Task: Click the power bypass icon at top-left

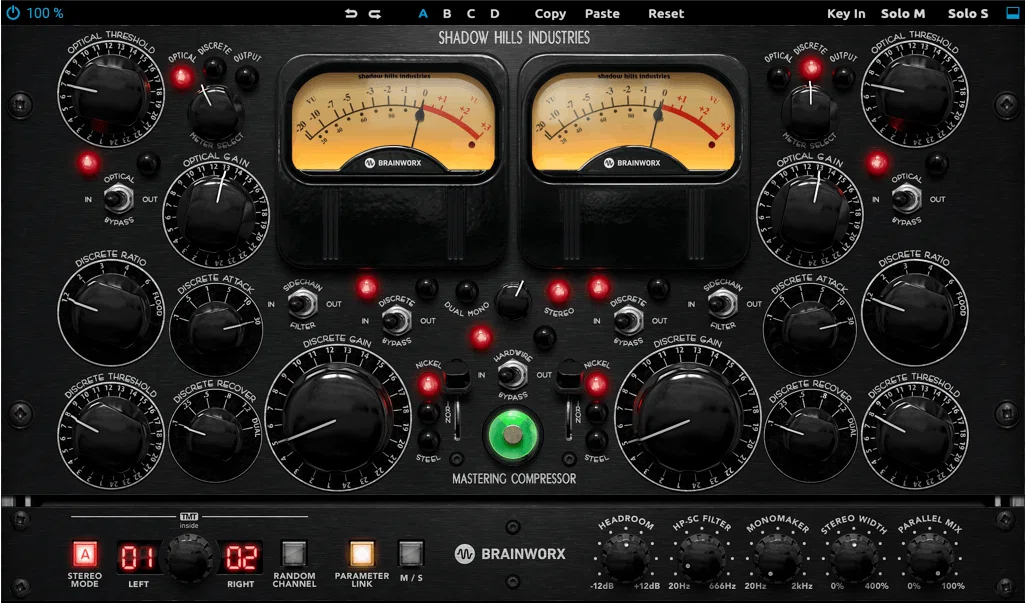Action: point(12,12)
